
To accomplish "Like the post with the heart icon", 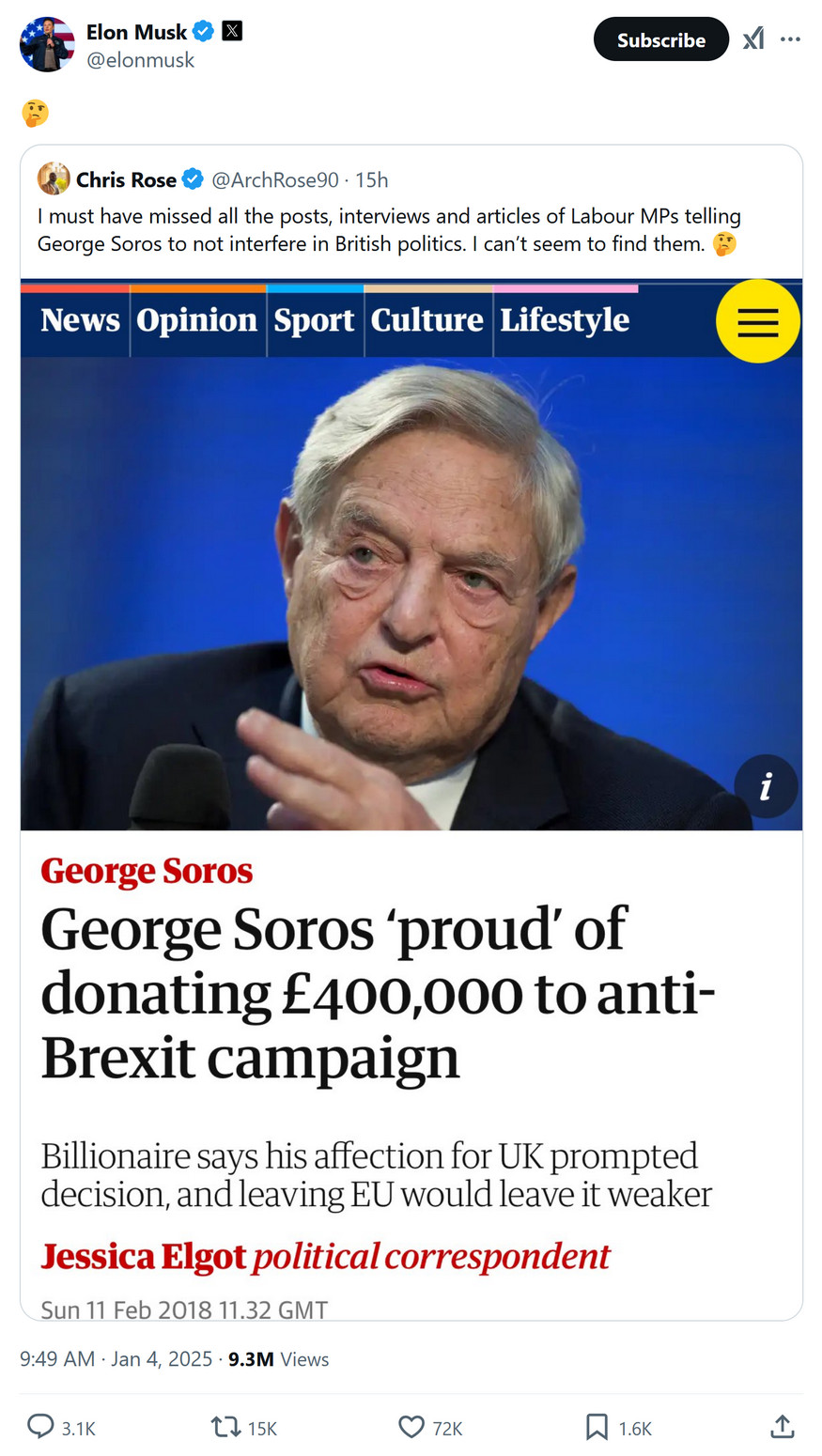I will (411, 1427).
